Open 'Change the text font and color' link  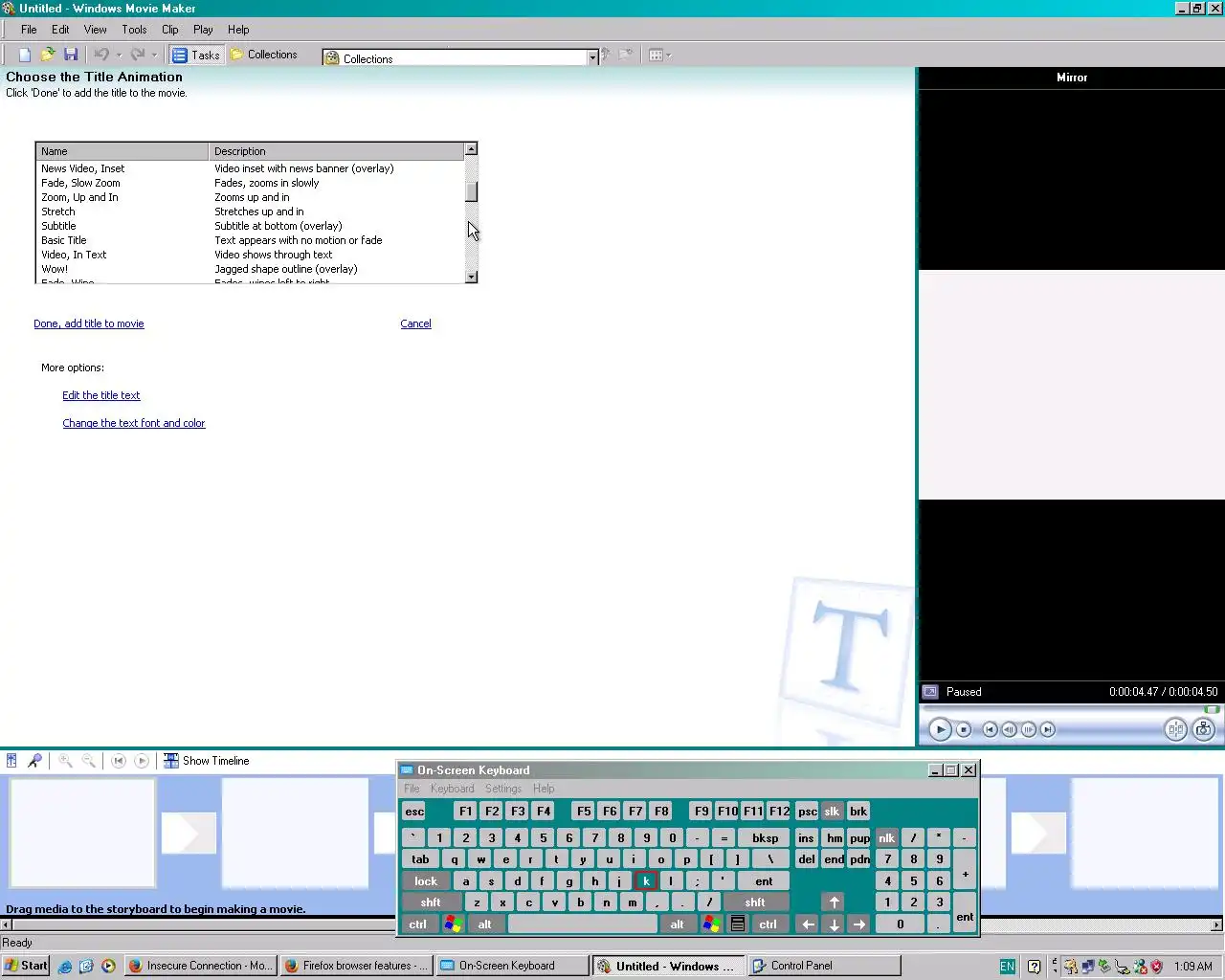coord(134,423)
